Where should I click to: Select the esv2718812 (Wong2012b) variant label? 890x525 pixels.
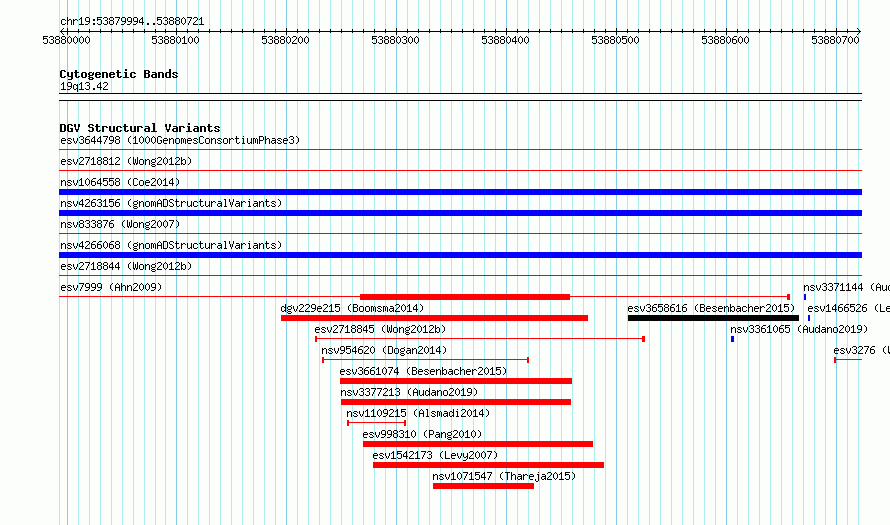click(x=126, y=161)
